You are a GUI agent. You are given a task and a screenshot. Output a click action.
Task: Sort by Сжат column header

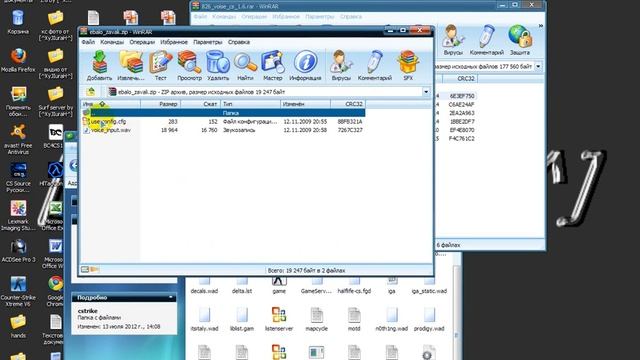[x=200, y=104]
